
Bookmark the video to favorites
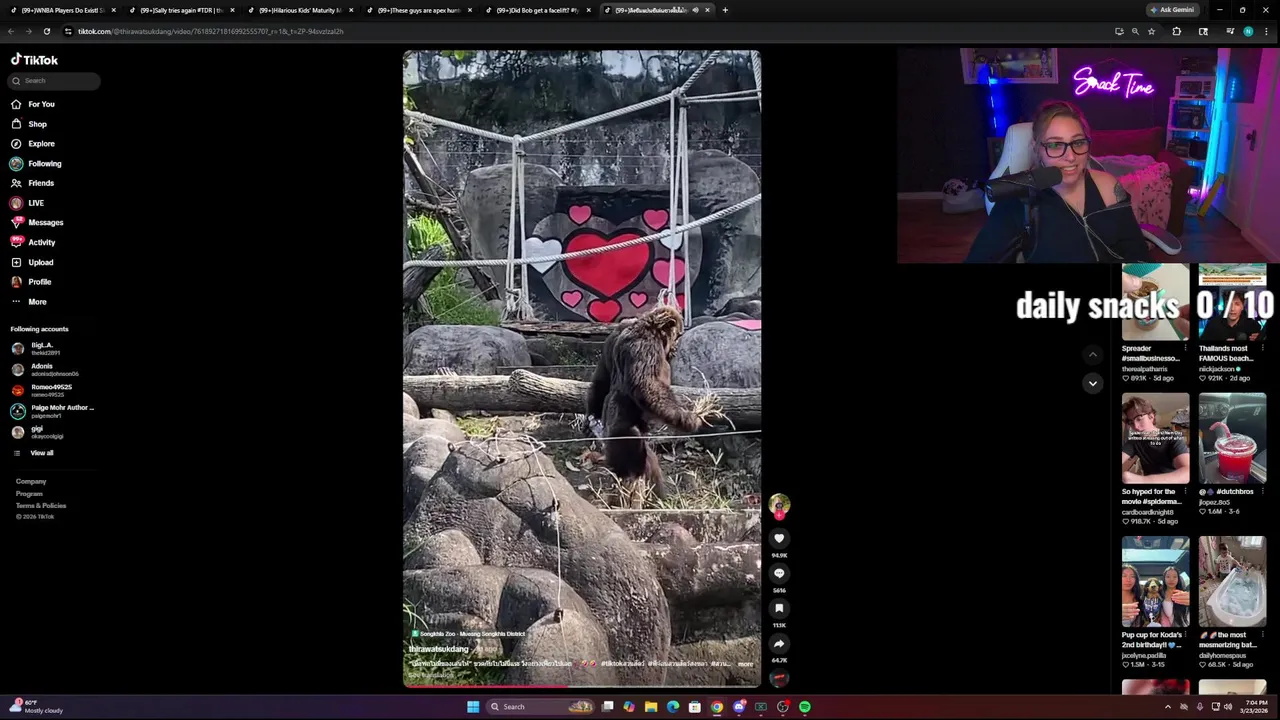(x=779, y=608)
